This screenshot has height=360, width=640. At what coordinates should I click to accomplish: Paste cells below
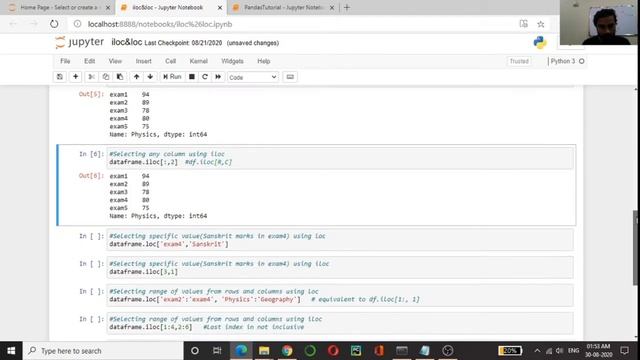(x=120, y=77)
